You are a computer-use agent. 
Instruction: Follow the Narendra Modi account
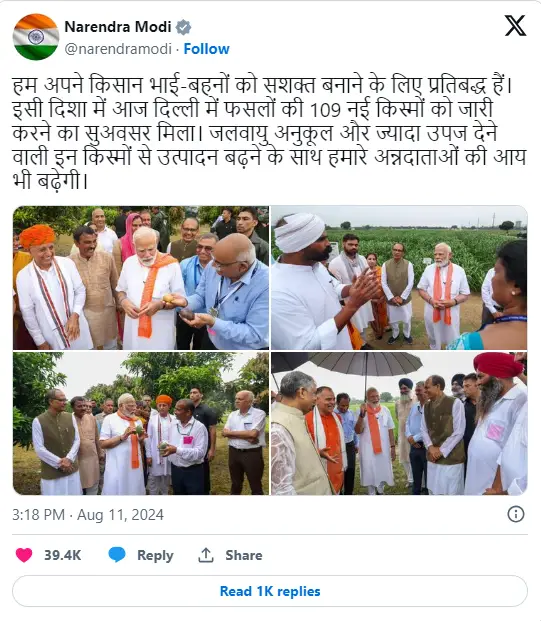coord(206,49)
